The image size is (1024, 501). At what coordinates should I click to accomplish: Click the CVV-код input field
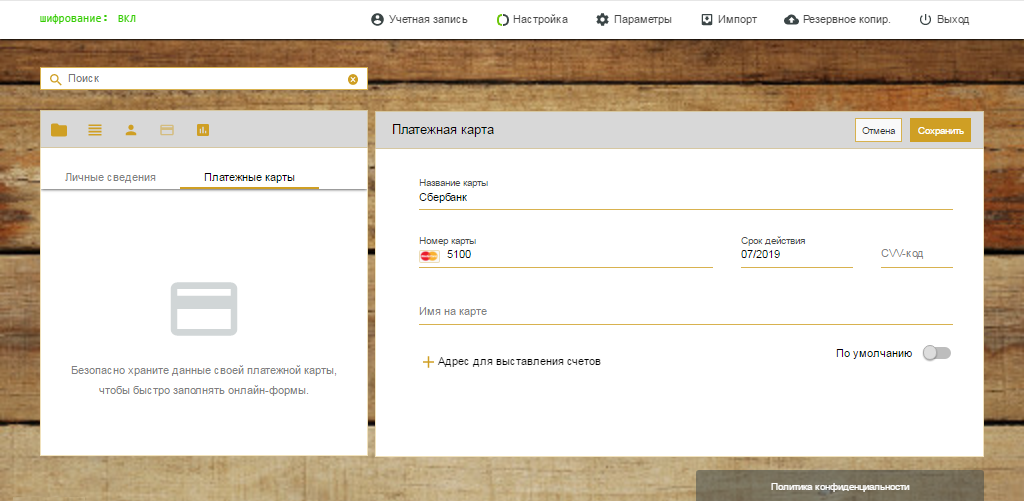click(915, 254)
